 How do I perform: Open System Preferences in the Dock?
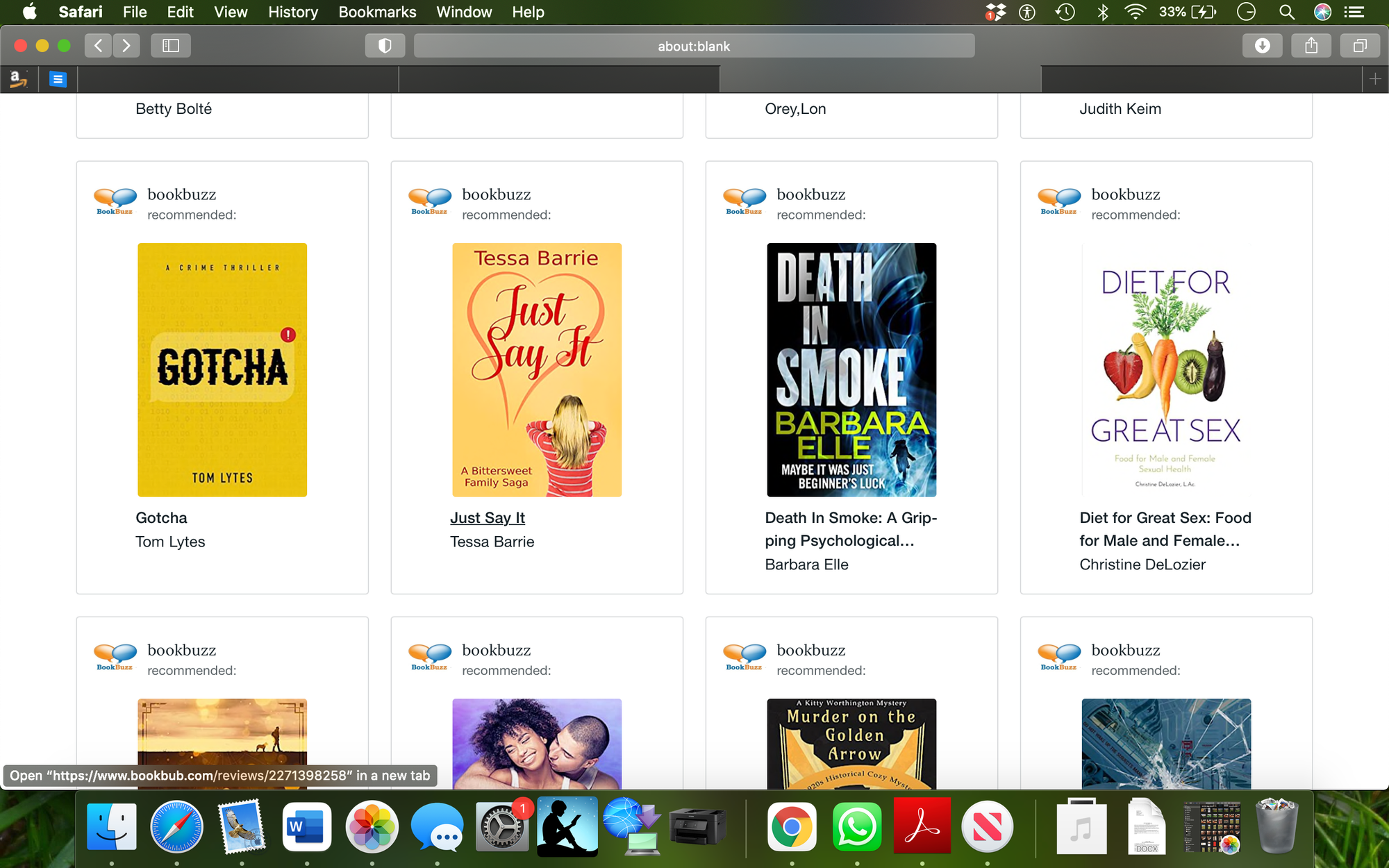pos(501,826)
